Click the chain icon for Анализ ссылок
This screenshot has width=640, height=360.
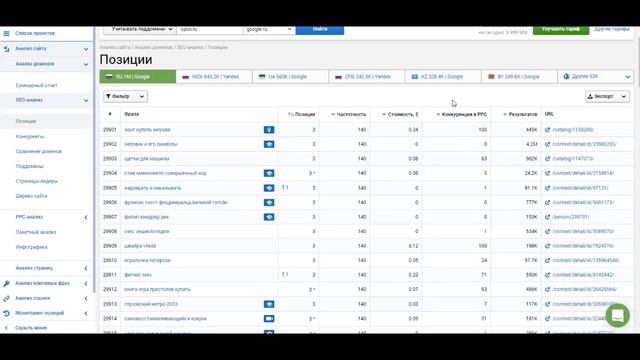coord(6,298)
